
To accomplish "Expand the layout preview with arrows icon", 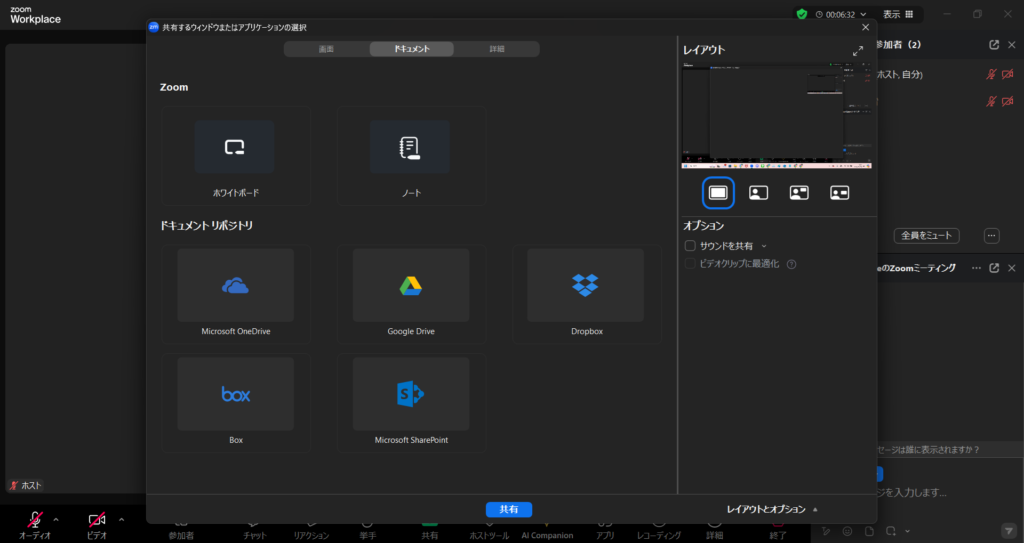I will (x=858, y=50).
